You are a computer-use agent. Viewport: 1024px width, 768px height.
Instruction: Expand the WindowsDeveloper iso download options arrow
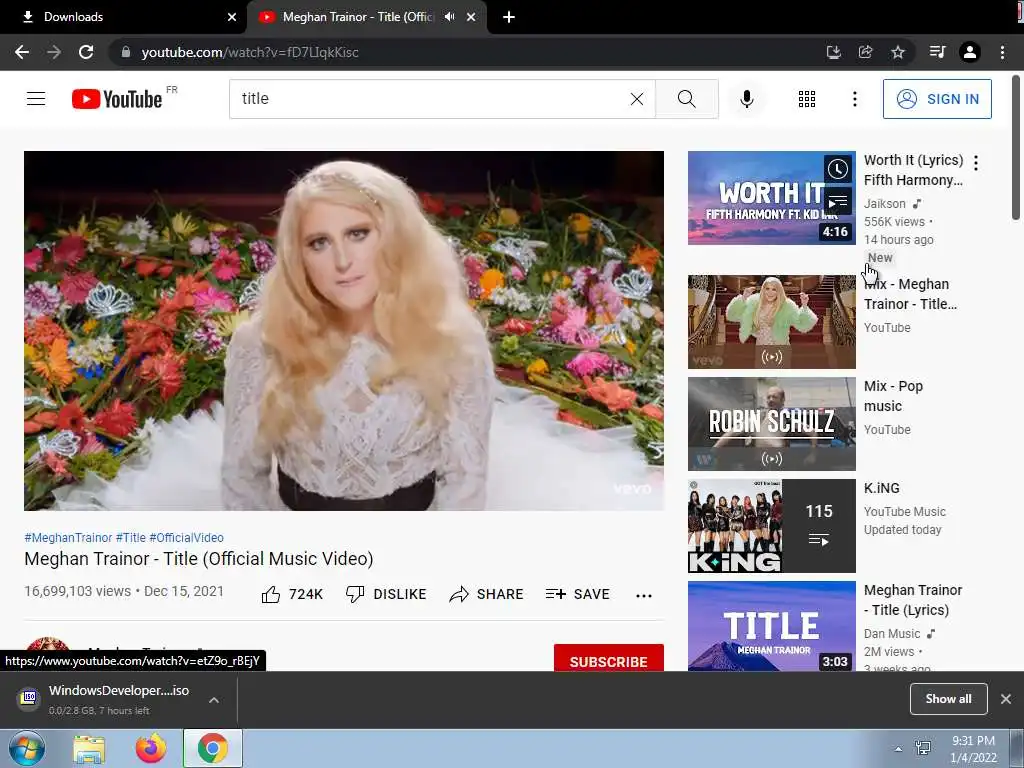pyautogui.click(x=214, y=700)
